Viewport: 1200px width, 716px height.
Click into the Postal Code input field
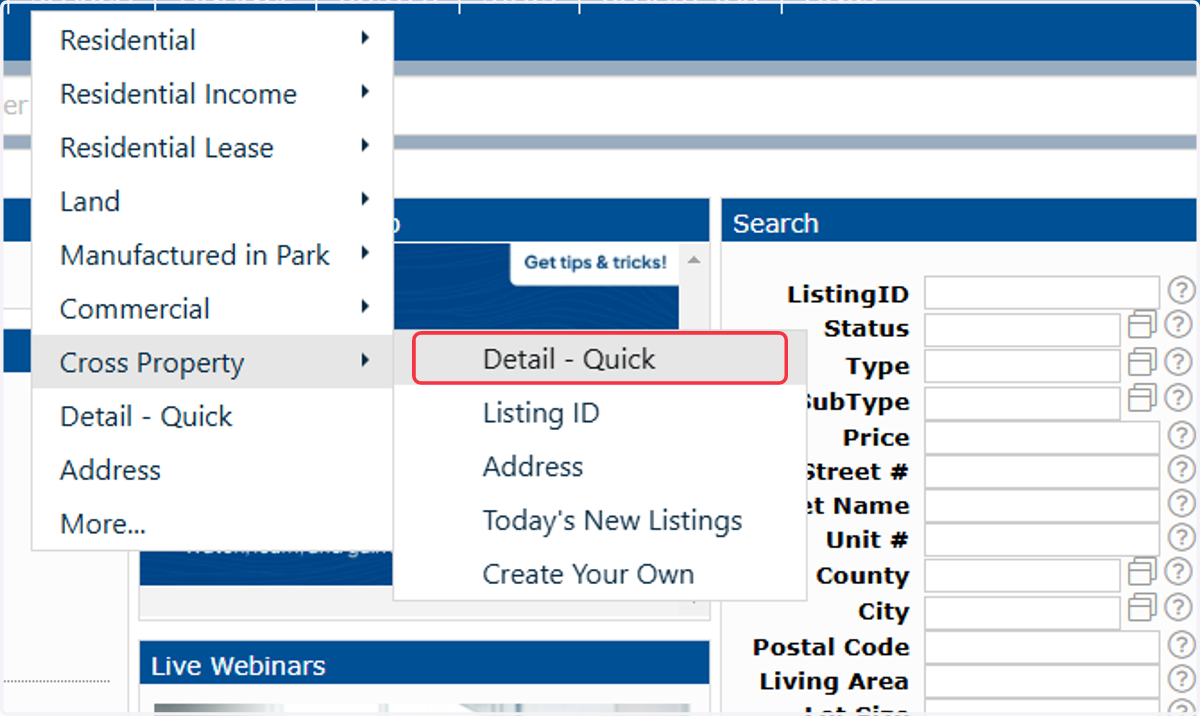(x=1041, y=647)
